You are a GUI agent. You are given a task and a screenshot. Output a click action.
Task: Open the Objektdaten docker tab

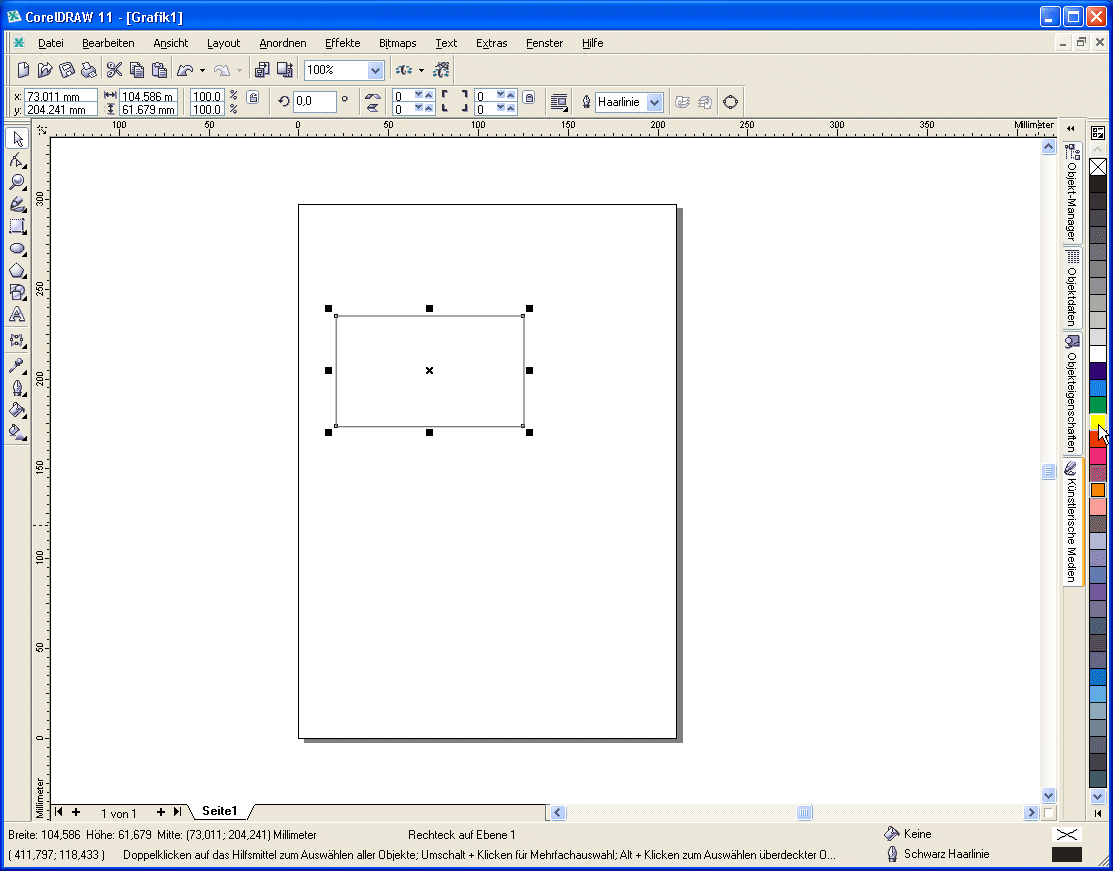pyautogui.click(x=1072, y=287)
